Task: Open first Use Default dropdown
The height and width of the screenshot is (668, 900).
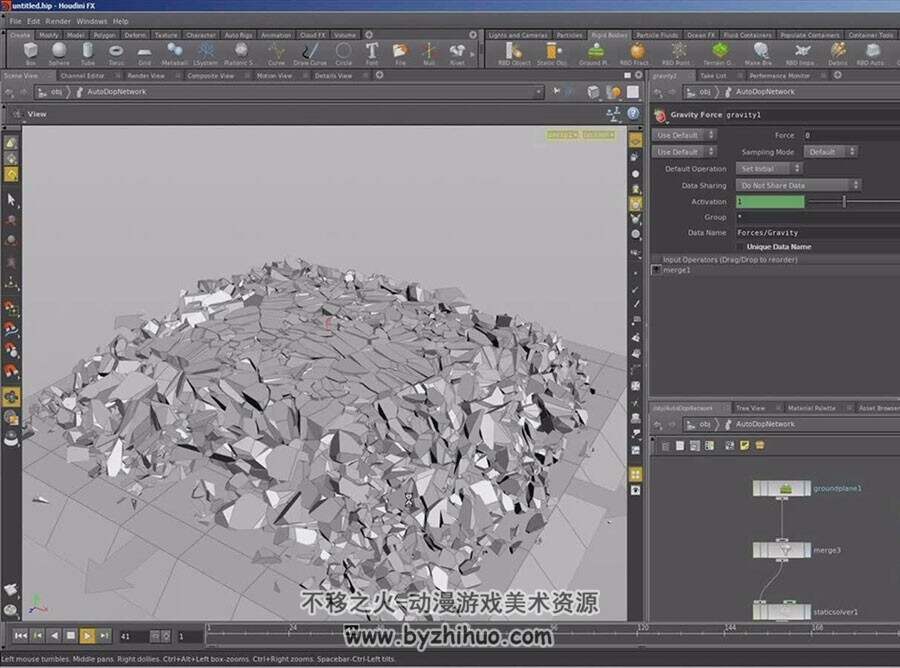Action: (684, 135)
